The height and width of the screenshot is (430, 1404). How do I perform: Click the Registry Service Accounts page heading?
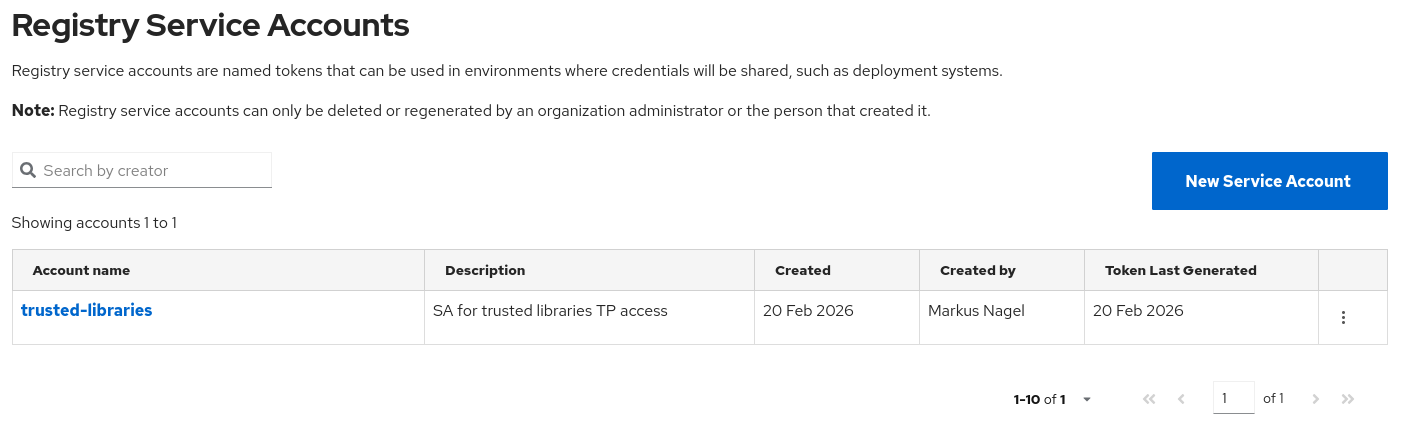(x=210, y=25)
